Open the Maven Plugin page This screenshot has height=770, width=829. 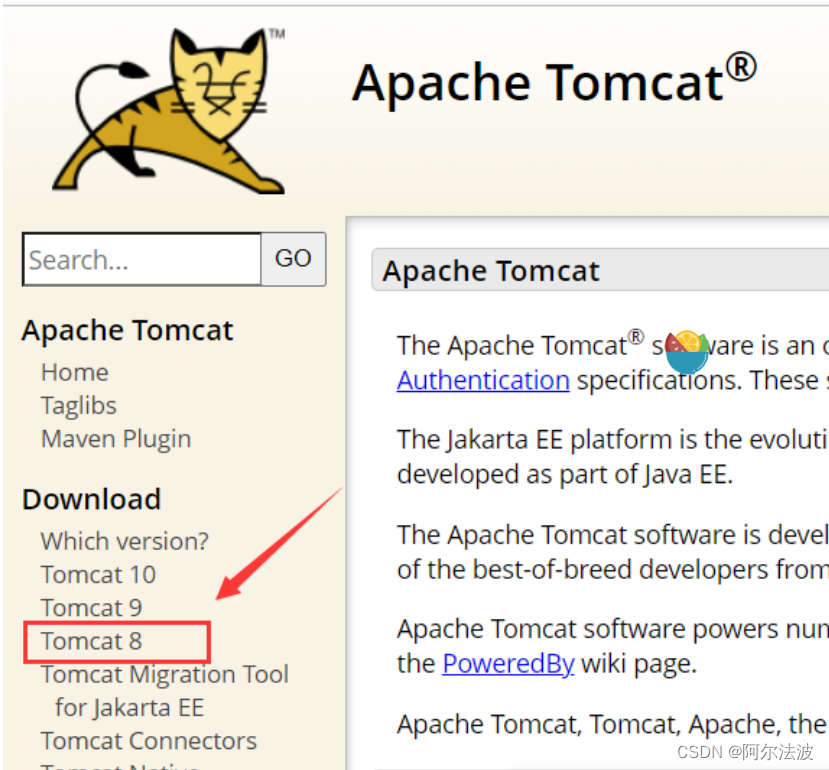115,438
